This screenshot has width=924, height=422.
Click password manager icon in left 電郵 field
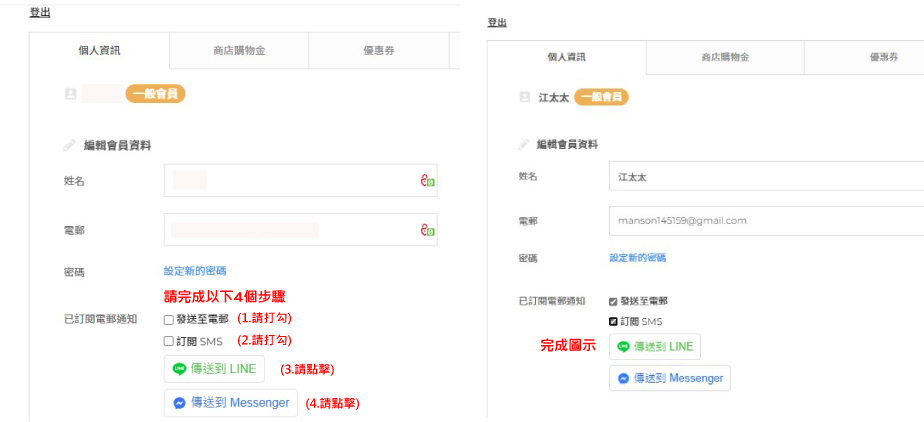[x=428, y=230]
